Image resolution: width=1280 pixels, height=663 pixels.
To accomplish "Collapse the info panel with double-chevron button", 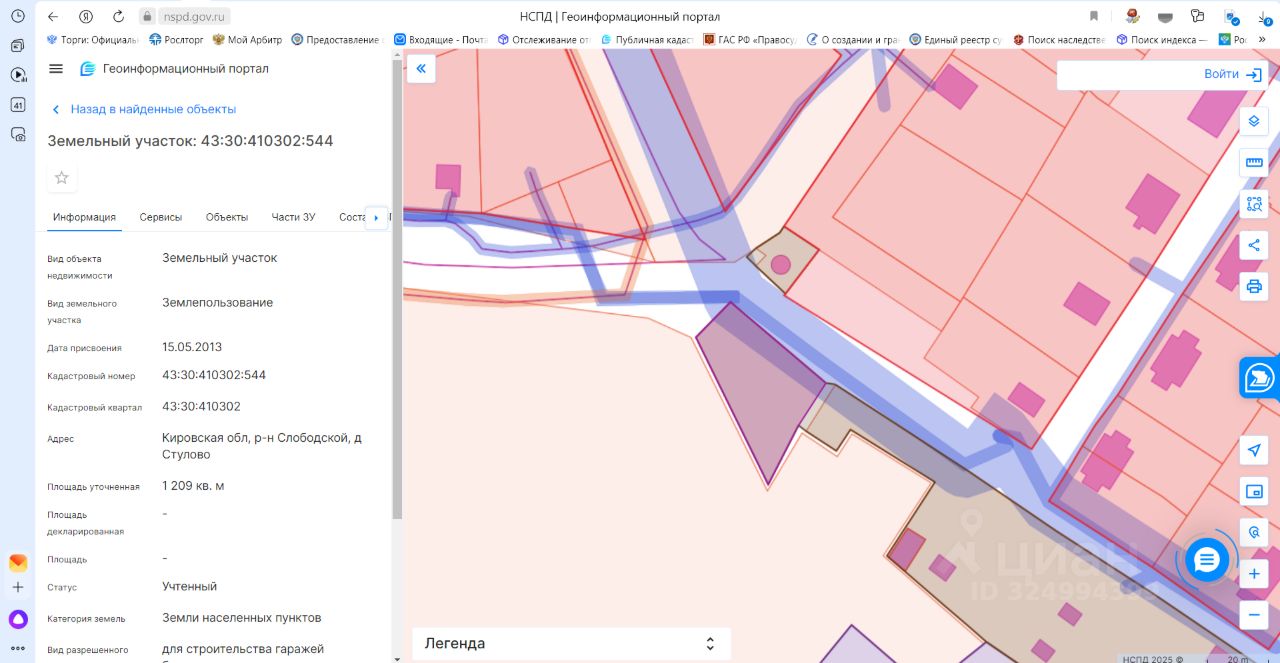I will pos(421,69).
